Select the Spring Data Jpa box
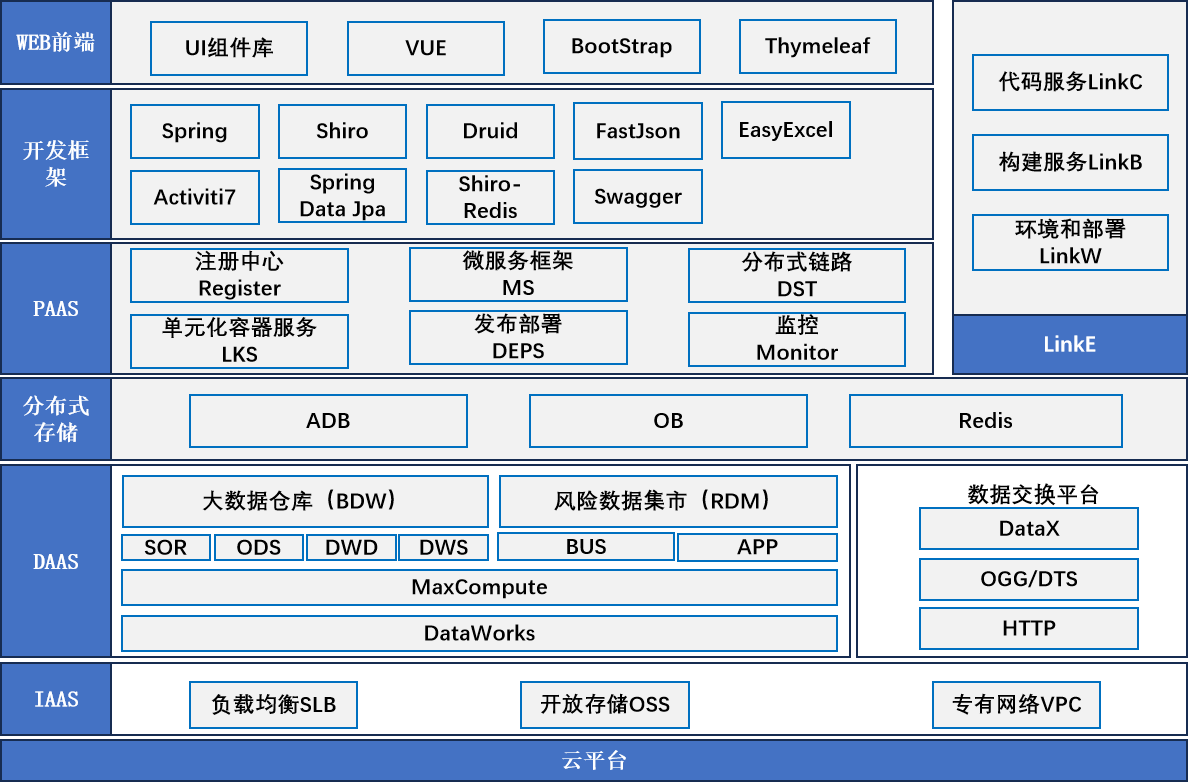1188x782 pixels. (342, 196)
